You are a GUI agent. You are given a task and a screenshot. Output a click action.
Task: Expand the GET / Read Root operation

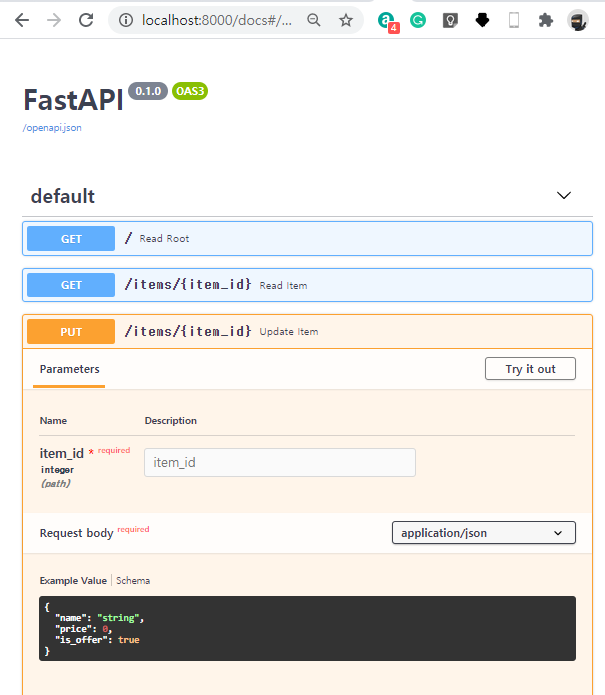tap(308, 238)
